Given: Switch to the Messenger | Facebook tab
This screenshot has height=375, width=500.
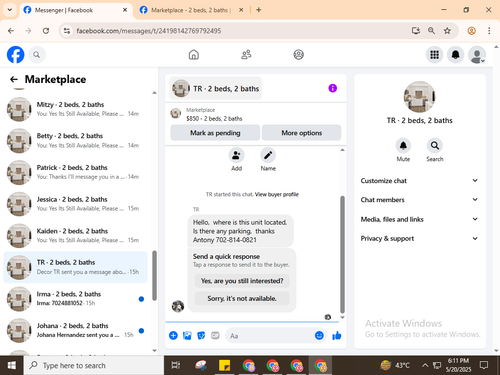Looking at the screenshot, I should pos(75,10).
